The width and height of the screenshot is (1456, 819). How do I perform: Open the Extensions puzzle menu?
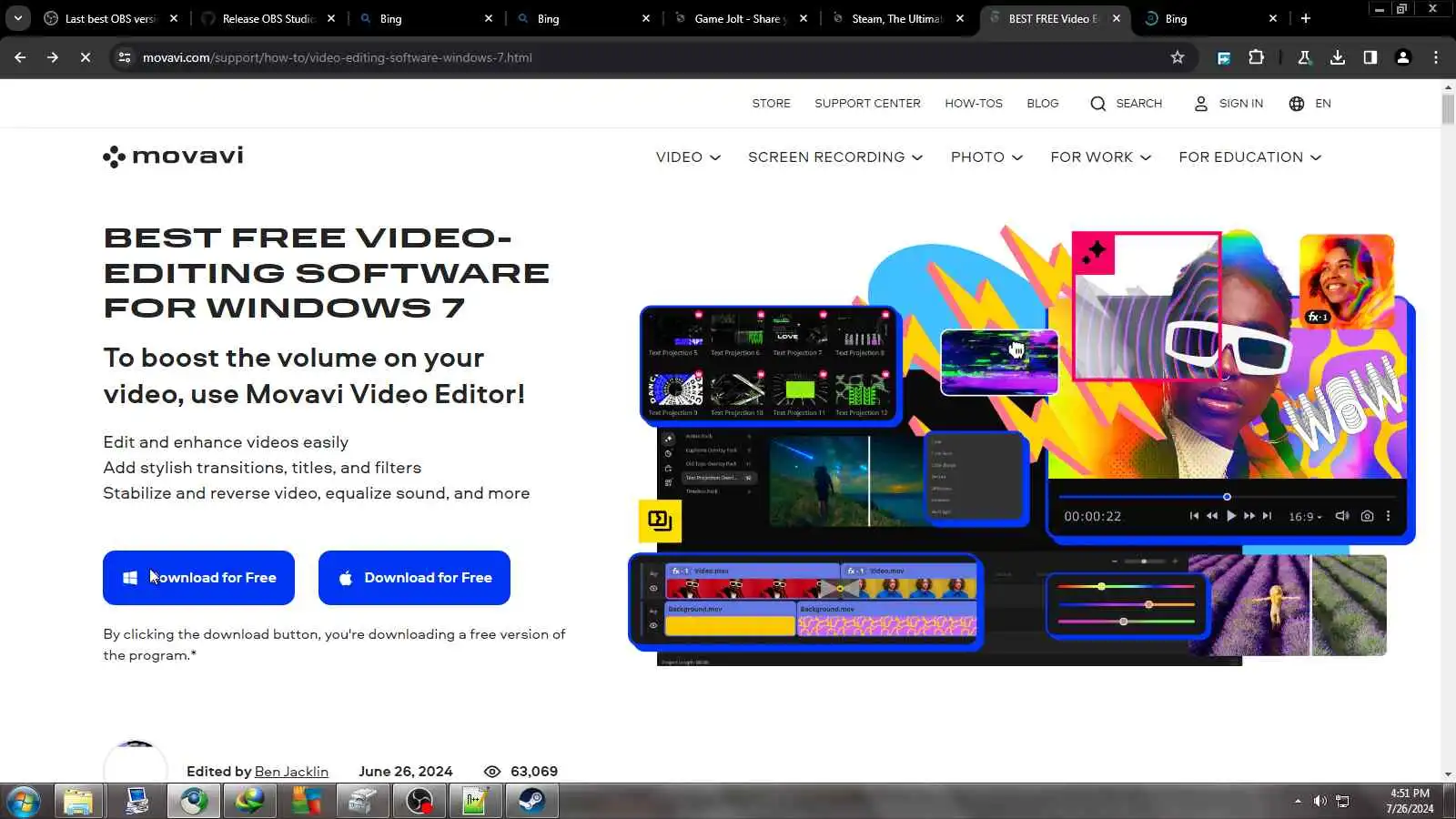coord(1256,57)
